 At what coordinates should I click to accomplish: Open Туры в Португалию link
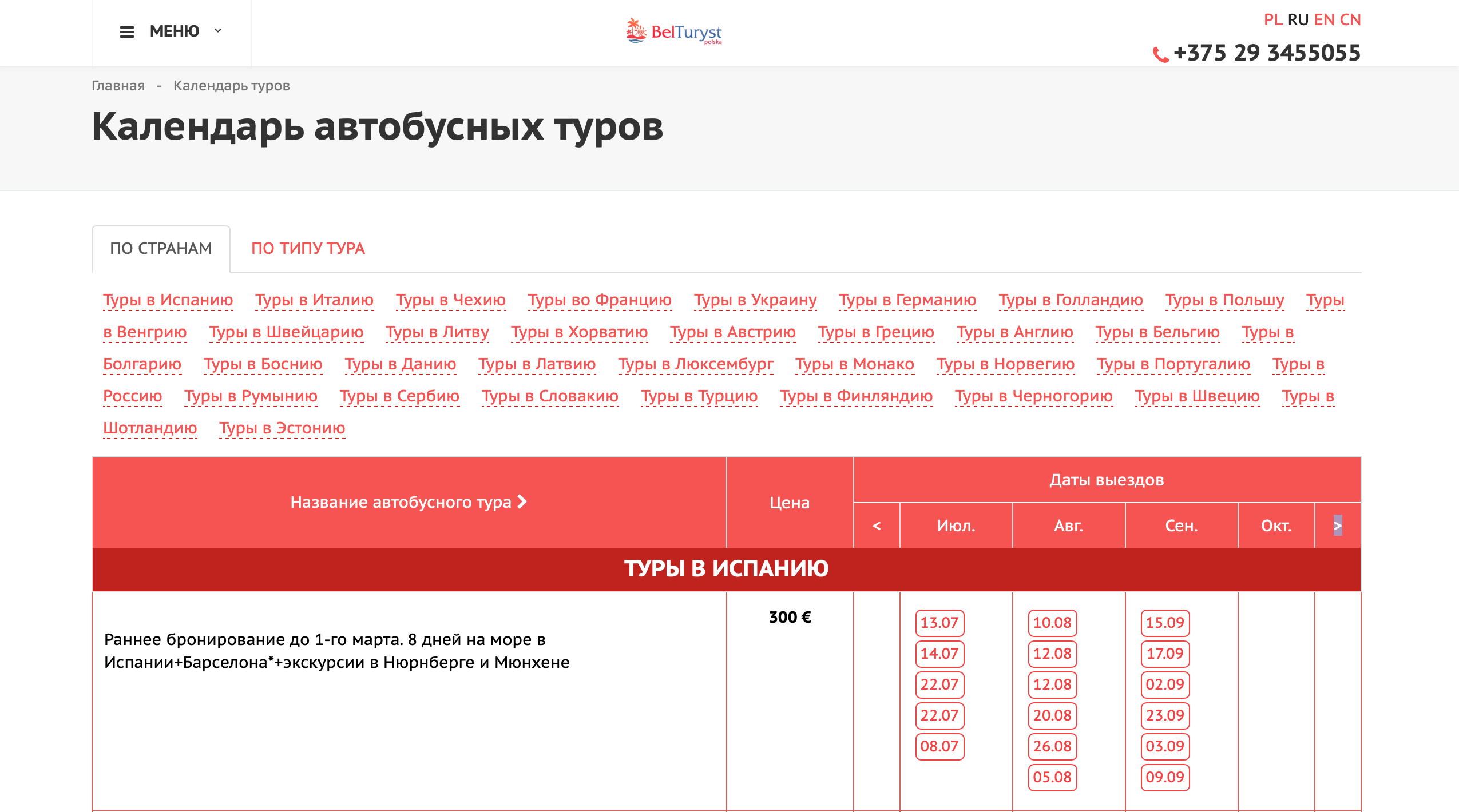coord(1173,364)
